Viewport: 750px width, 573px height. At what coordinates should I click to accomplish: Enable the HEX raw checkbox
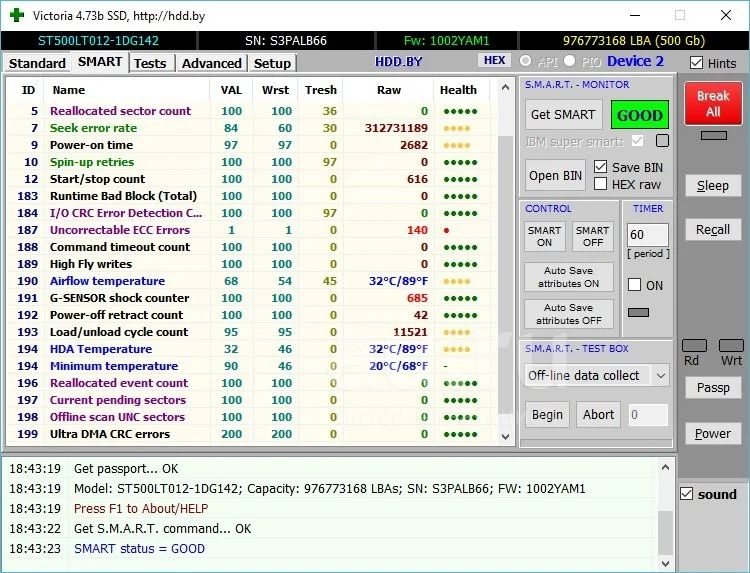600,184
